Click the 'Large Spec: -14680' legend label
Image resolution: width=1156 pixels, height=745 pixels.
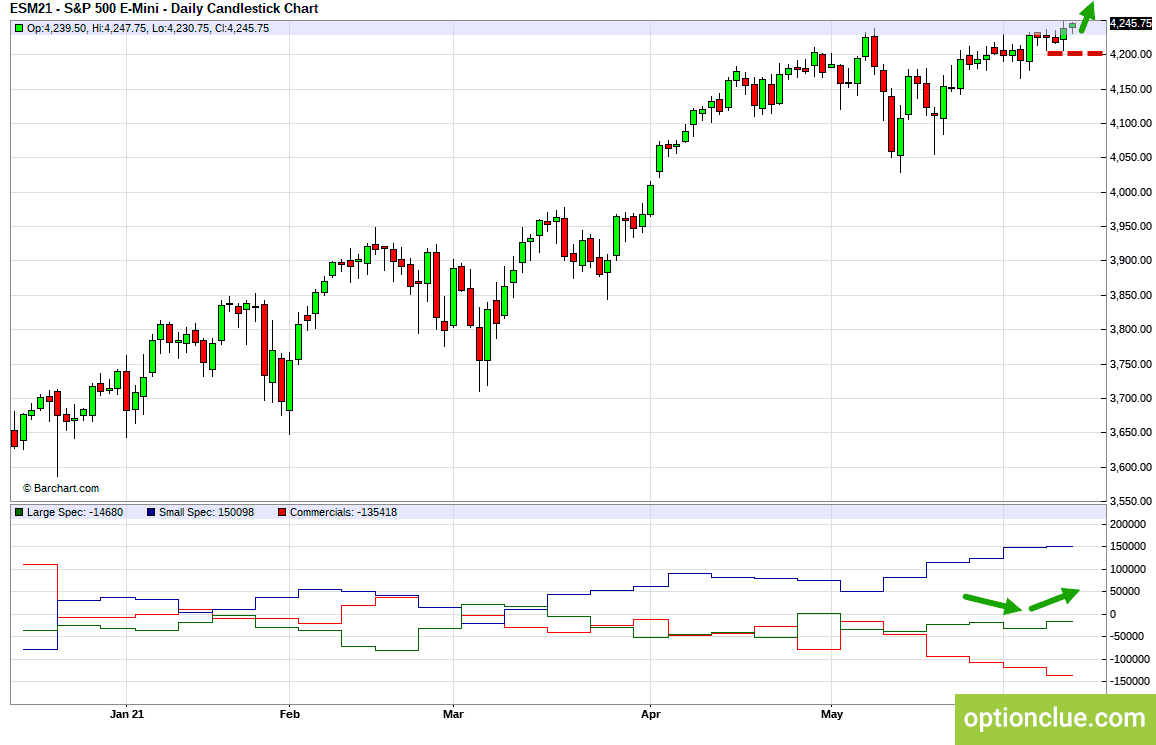click(x=75, y=512)
